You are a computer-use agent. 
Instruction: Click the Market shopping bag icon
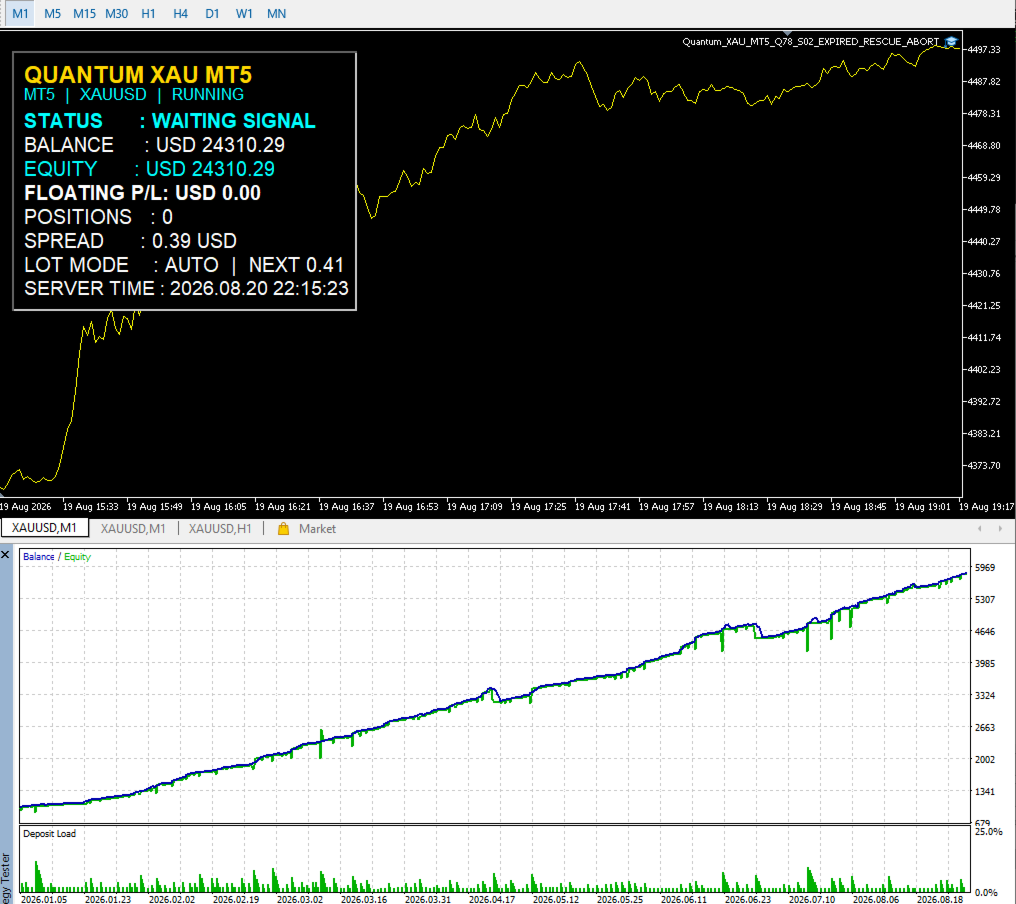[x=283, y=529]
